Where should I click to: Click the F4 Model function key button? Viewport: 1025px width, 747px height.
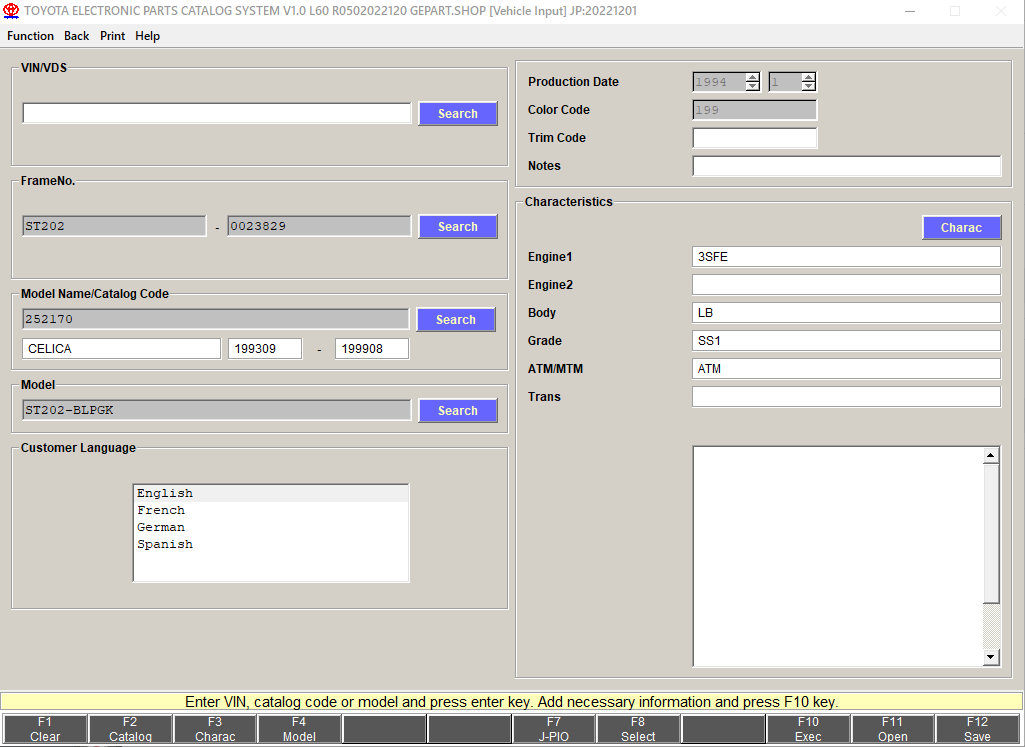299,729
